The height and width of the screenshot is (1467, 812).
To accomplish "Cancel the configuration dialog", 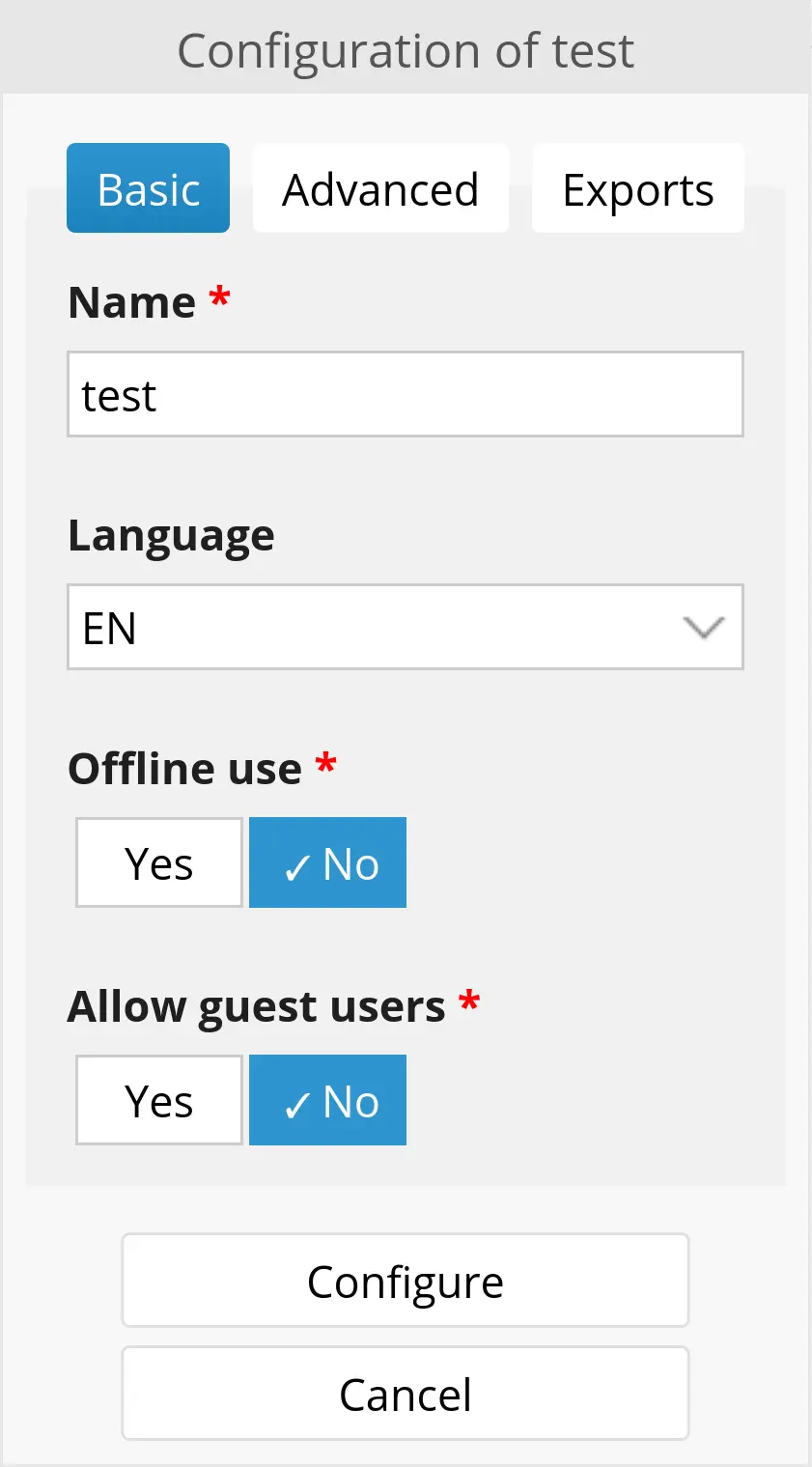I will pyautogui.click(x=405, y=1395).
